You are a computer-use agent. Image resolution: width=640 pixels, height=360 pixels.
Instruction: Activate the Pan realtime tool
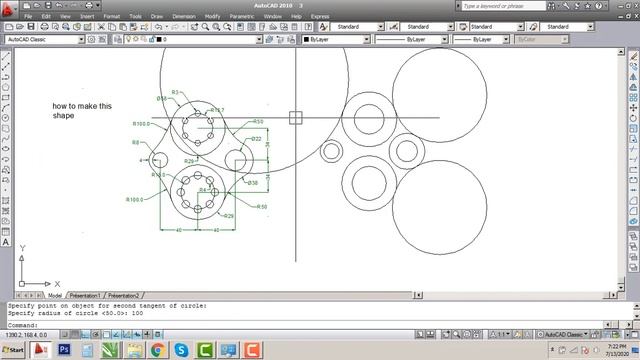pos(194,27)
